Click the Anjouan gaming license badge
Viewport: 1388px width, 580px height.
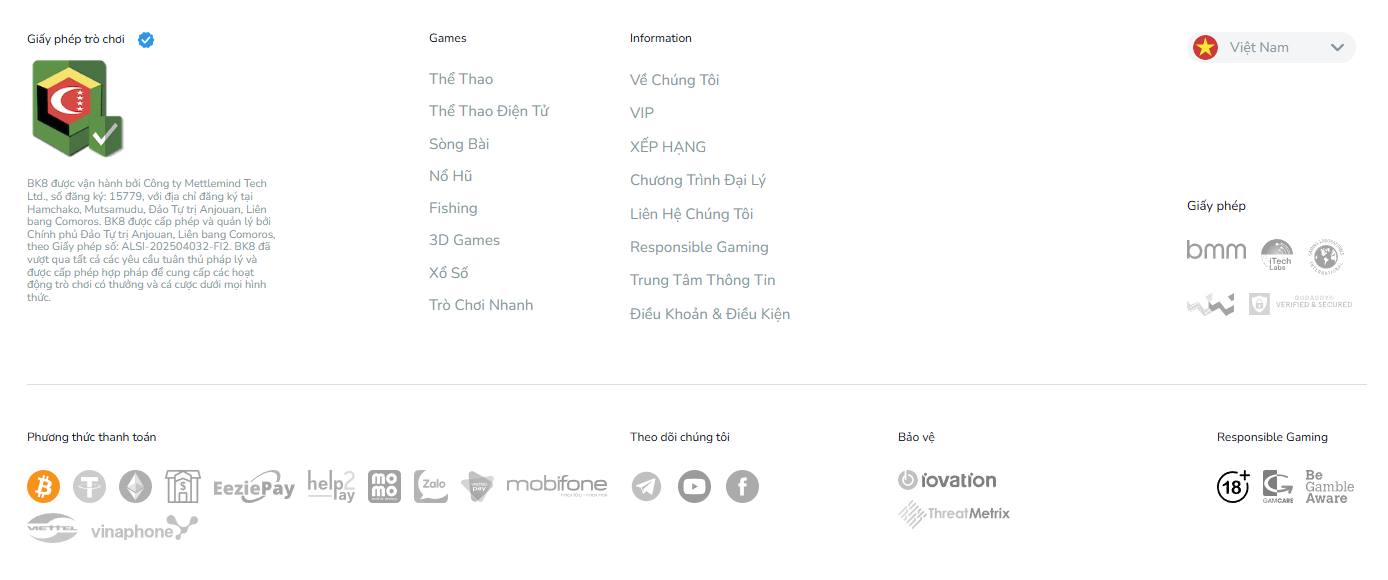tap(77, 108)
